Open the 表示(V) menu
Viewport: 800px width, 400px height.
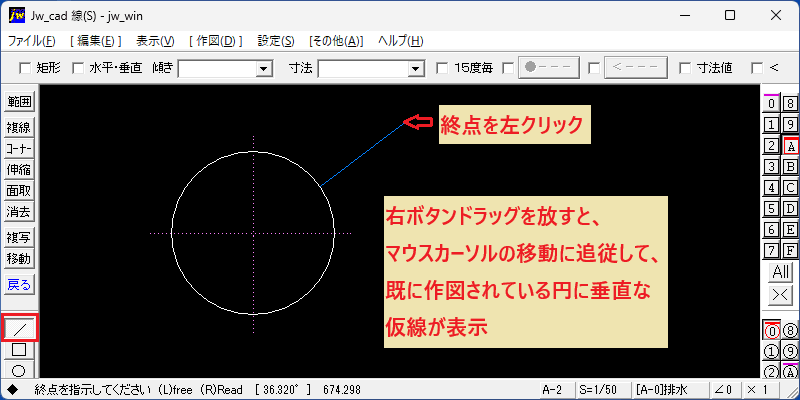155,41
